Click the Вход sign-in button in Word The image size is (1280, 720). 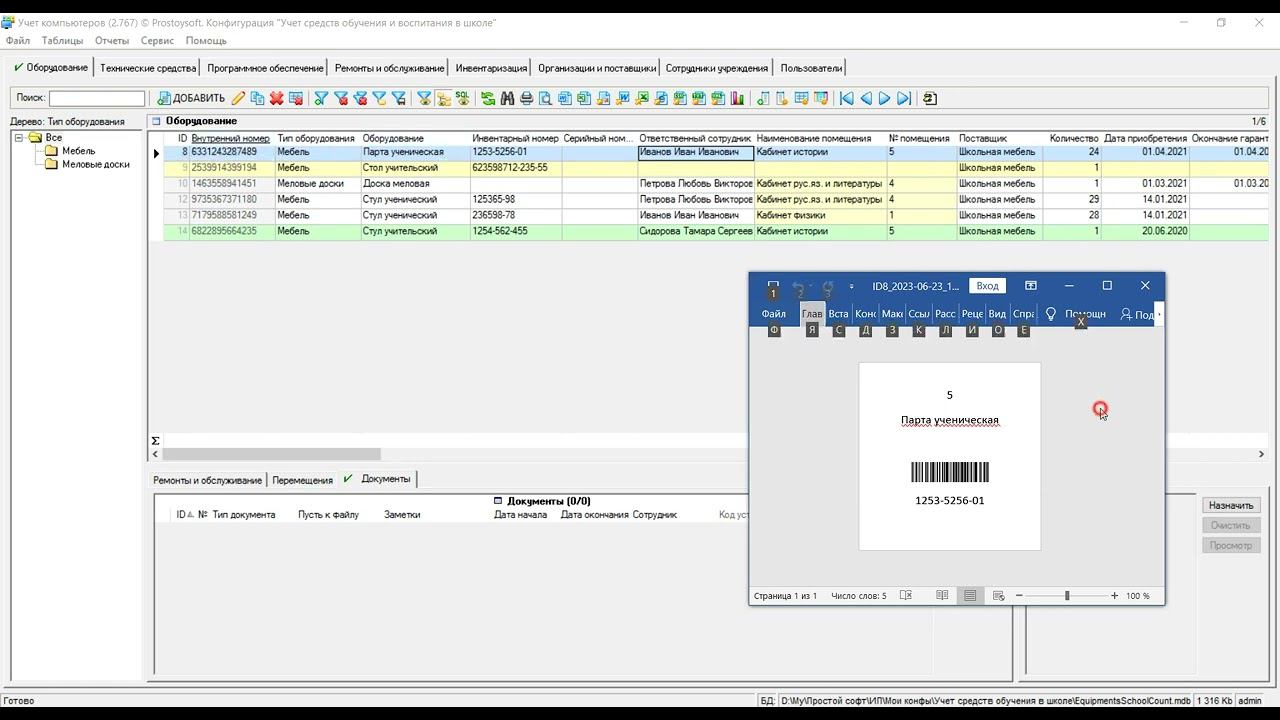(x=987, y=286)
